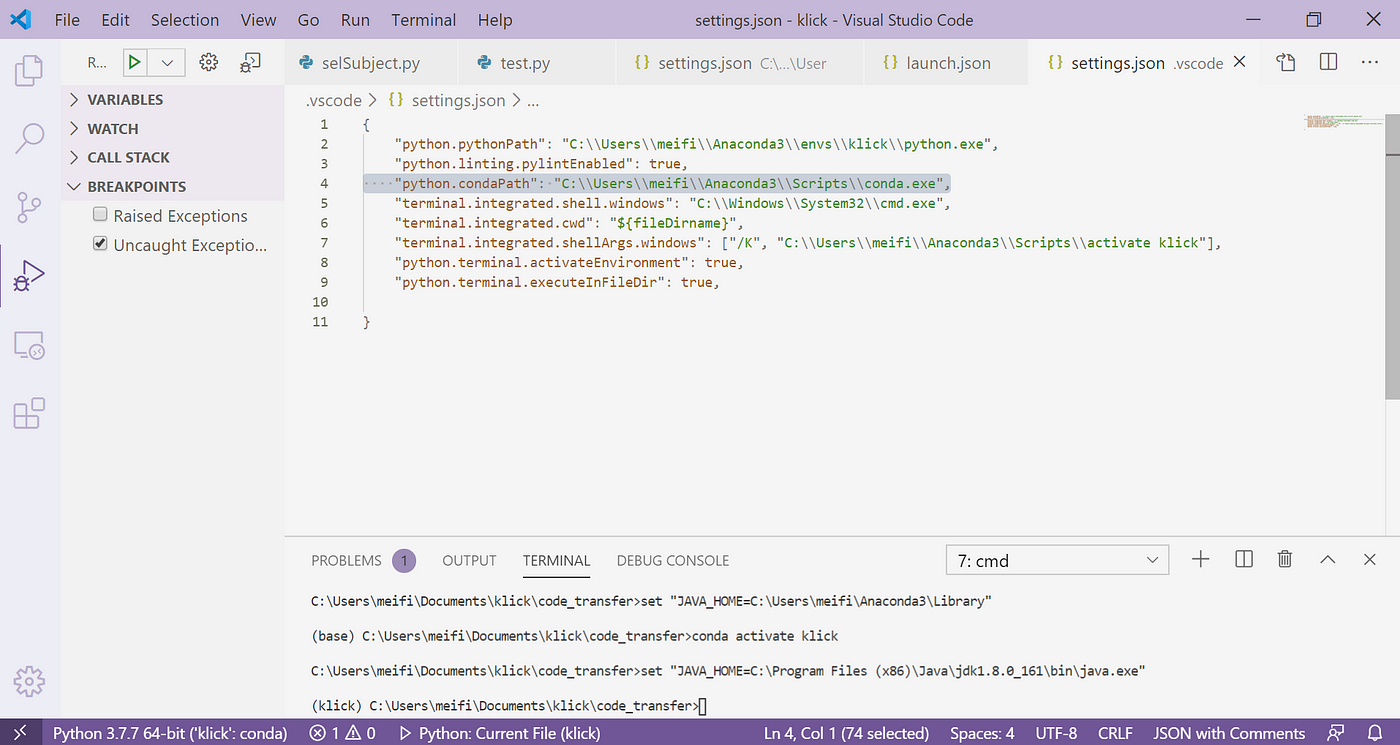
Task: Open the Help menu
Action: (x=495, y=20)
